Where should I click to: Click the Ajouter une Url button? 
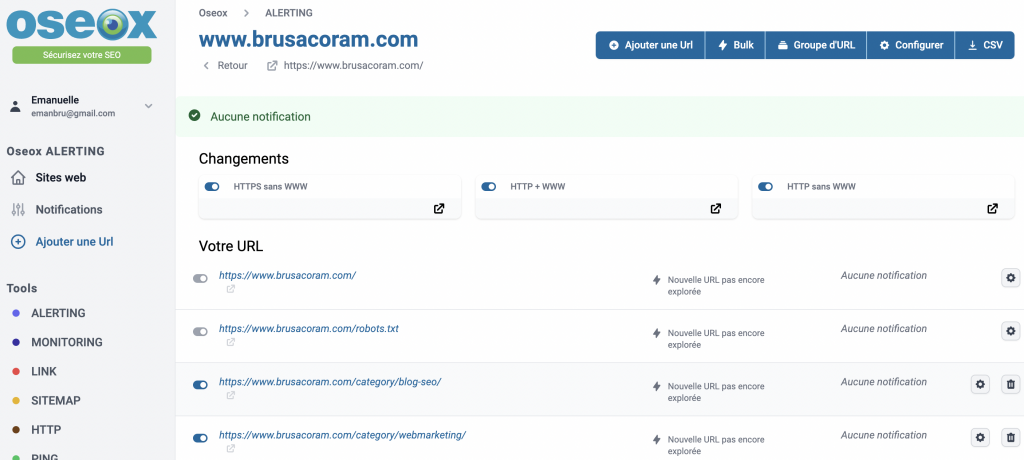click(x=650, y=45)
